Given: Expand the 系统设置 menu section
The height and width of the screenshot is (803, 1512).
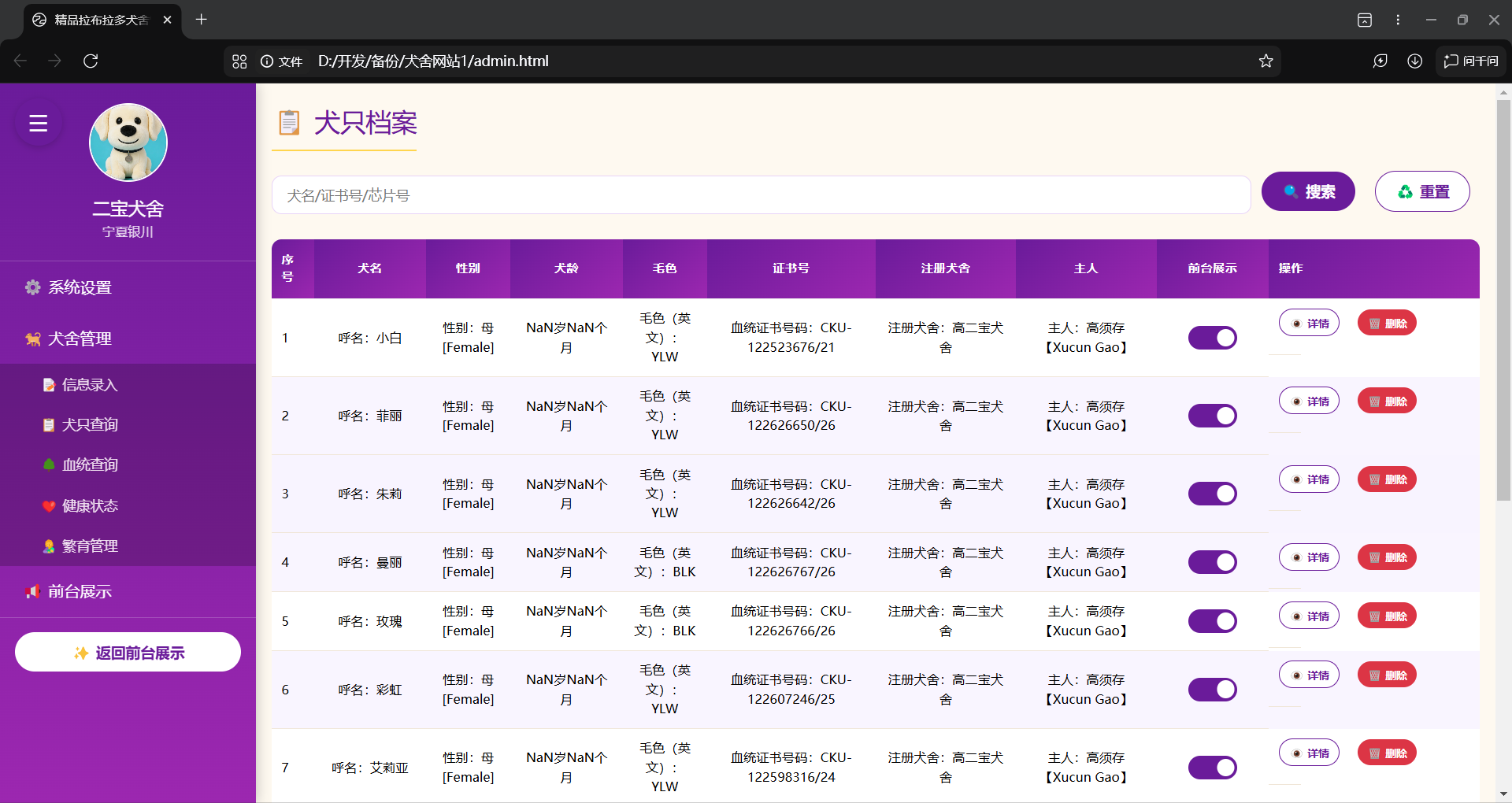Looking at the screenshot, I should (80, 287).
